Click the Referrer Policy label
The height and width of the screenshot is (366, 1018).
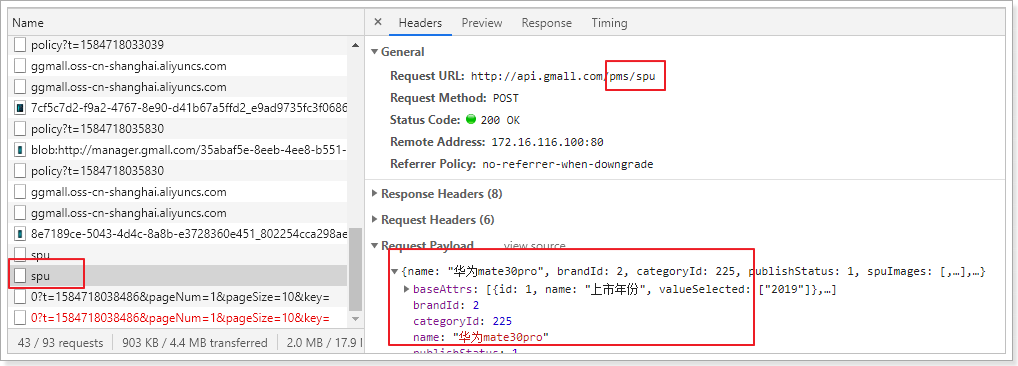click(433, 164)
